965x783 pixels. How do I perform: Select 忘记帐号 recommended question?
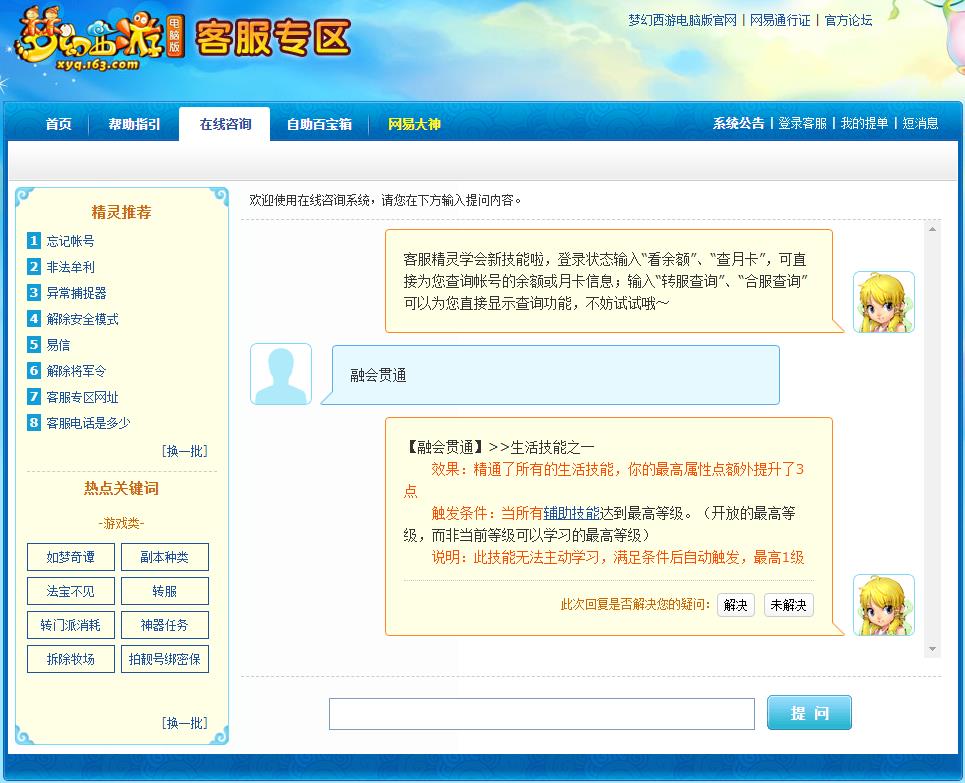click(70, 241)
